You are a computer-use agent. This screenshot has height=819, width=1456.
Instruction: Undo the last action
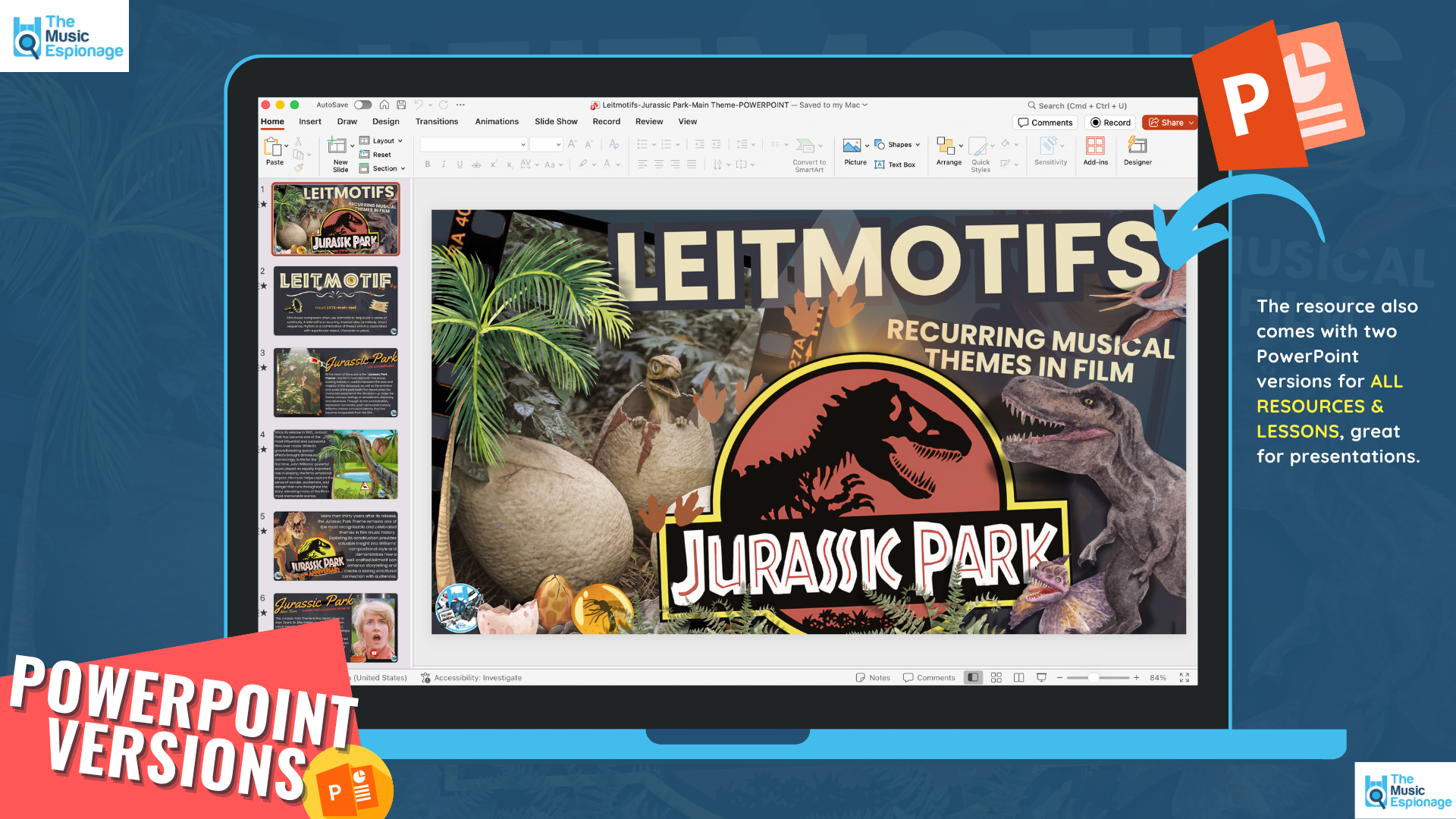(419, 105)
